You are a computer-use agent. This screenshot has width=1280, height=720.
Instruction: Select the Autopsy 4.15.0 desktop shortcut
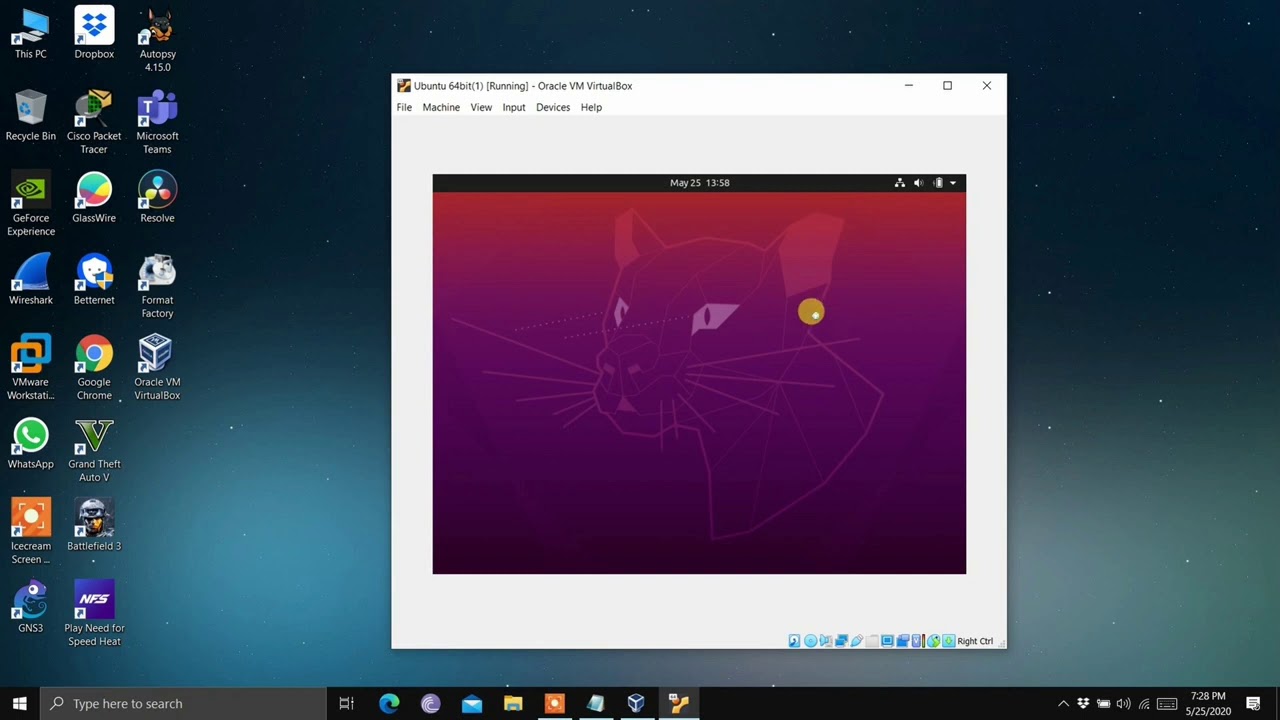(157, 40)
